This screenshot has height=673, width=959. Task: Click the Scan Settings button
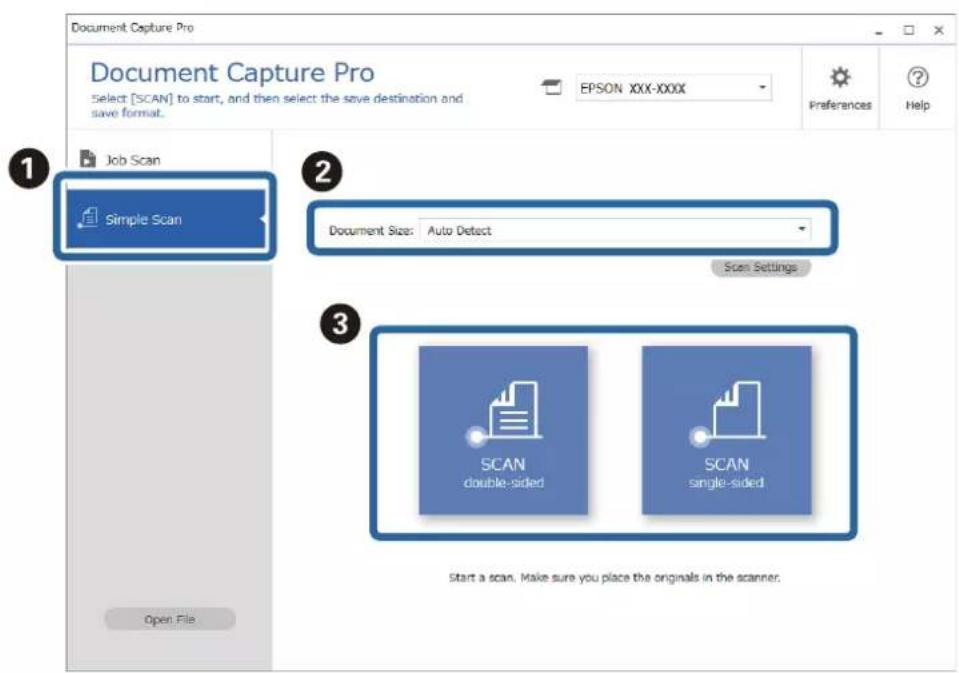click(x=760, y=267)
